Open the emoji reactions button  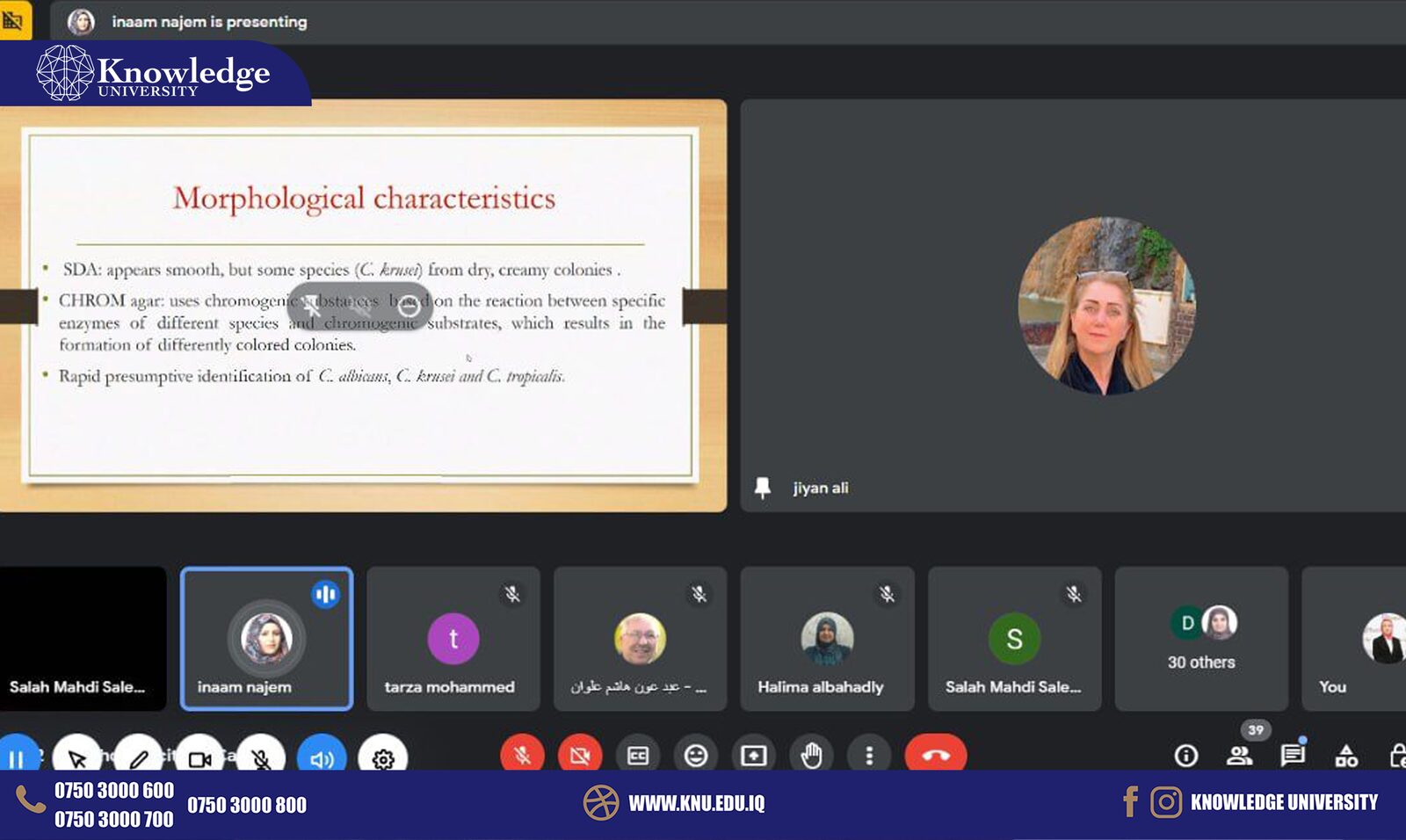tap(696, 755)
